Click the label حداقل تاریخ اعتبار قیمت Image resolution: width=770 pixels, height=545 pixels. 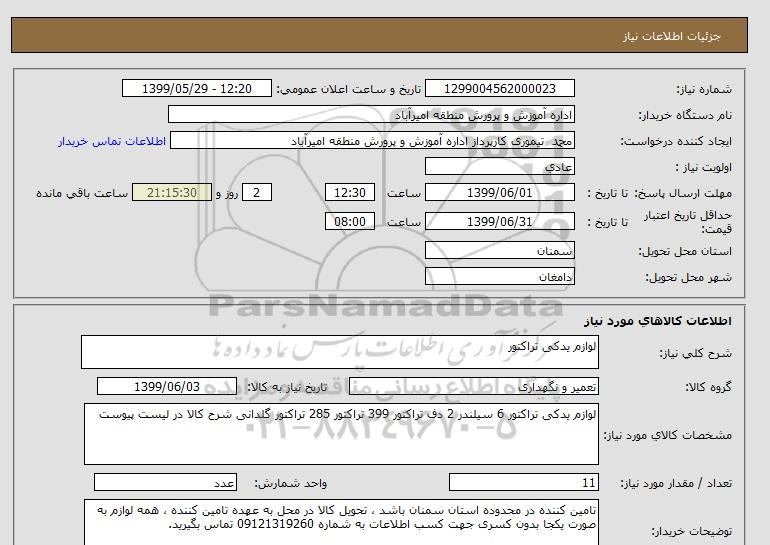(x=688, y=222)
